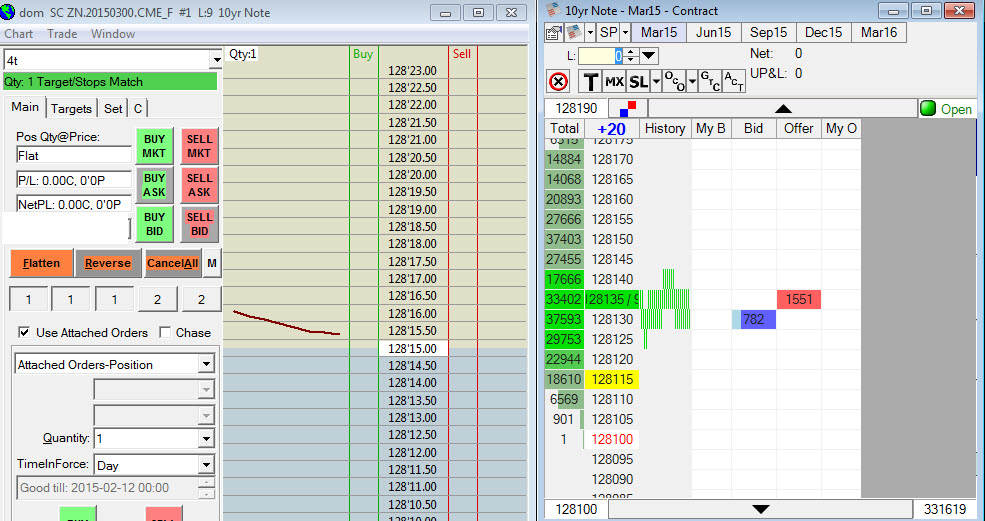
Task: Click the CancelAll button
Action: click(x=173, y=263)
